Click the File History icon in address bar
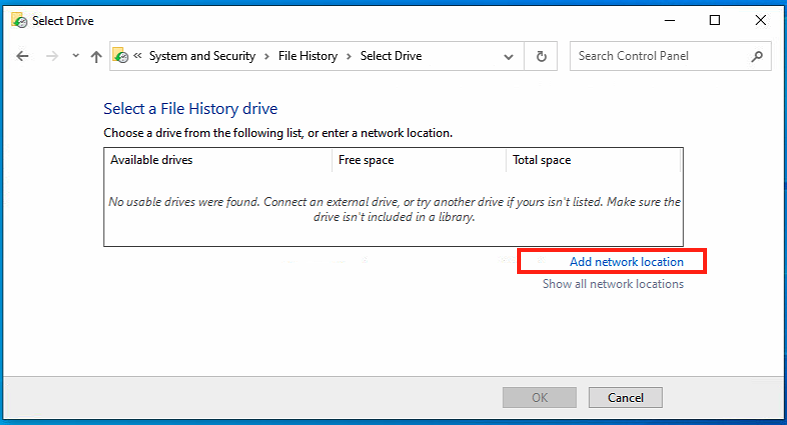Screen dimensions: 787x425 point(121,57)
